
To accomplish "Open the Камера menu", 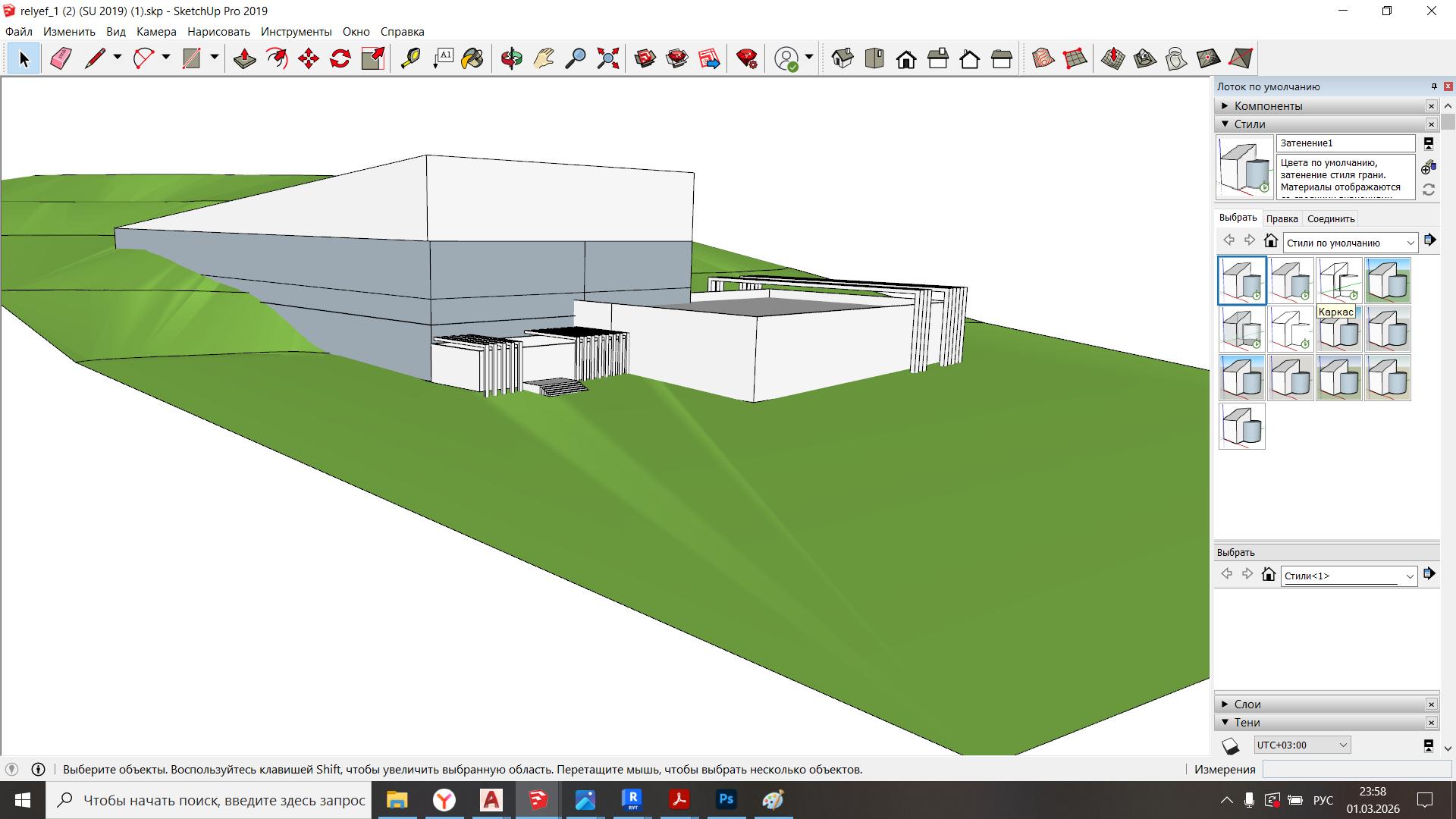I will (156, 32).
